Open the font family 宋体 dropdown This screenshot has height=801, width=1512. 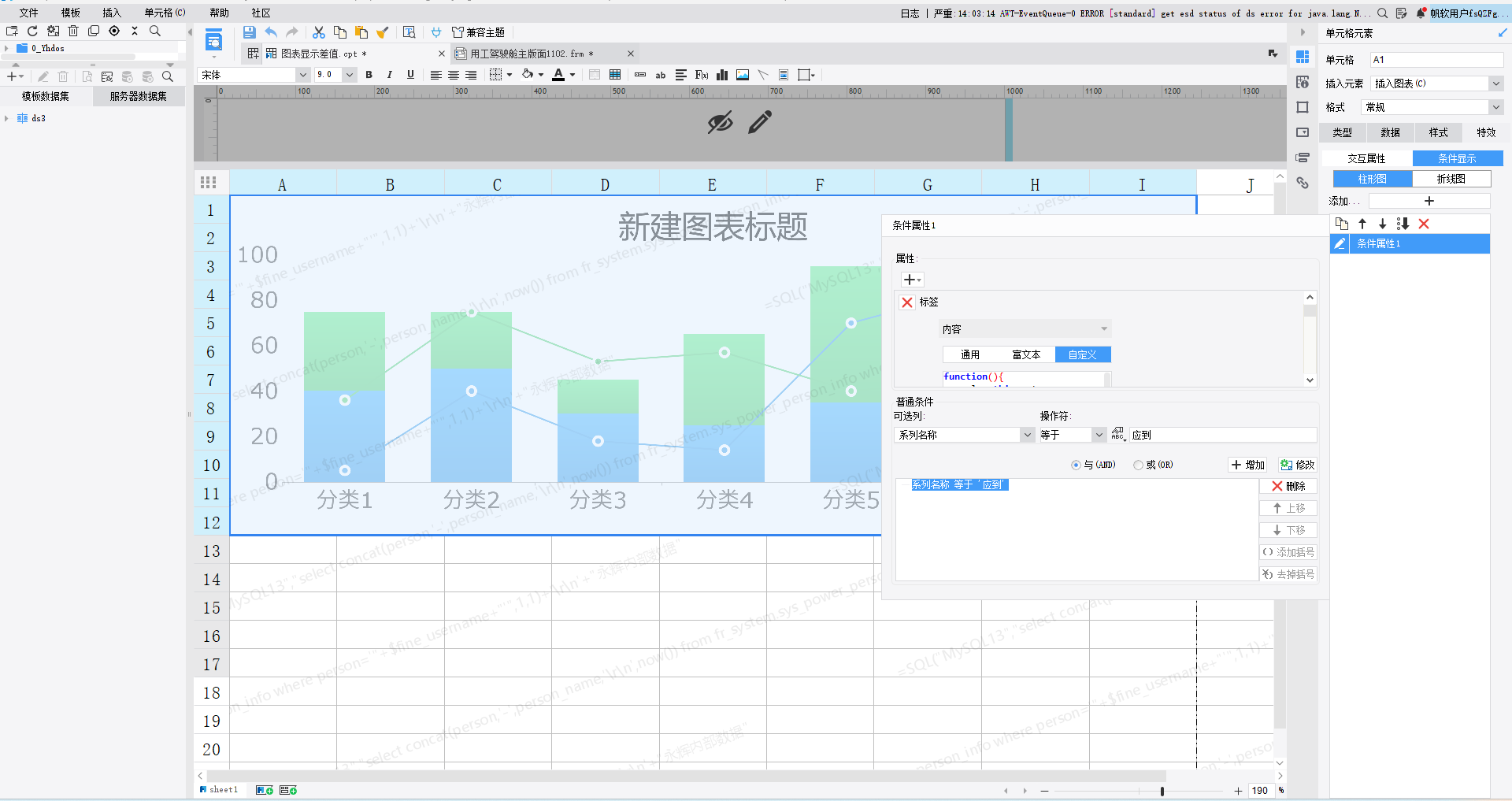coord(302,75)
